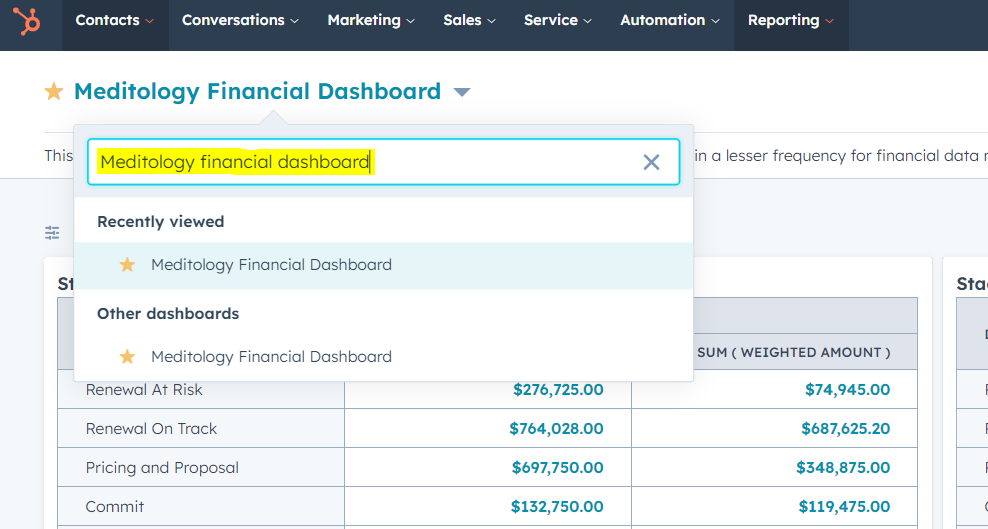Open the dashboard title dropdown arrow

tap(461, 92)
